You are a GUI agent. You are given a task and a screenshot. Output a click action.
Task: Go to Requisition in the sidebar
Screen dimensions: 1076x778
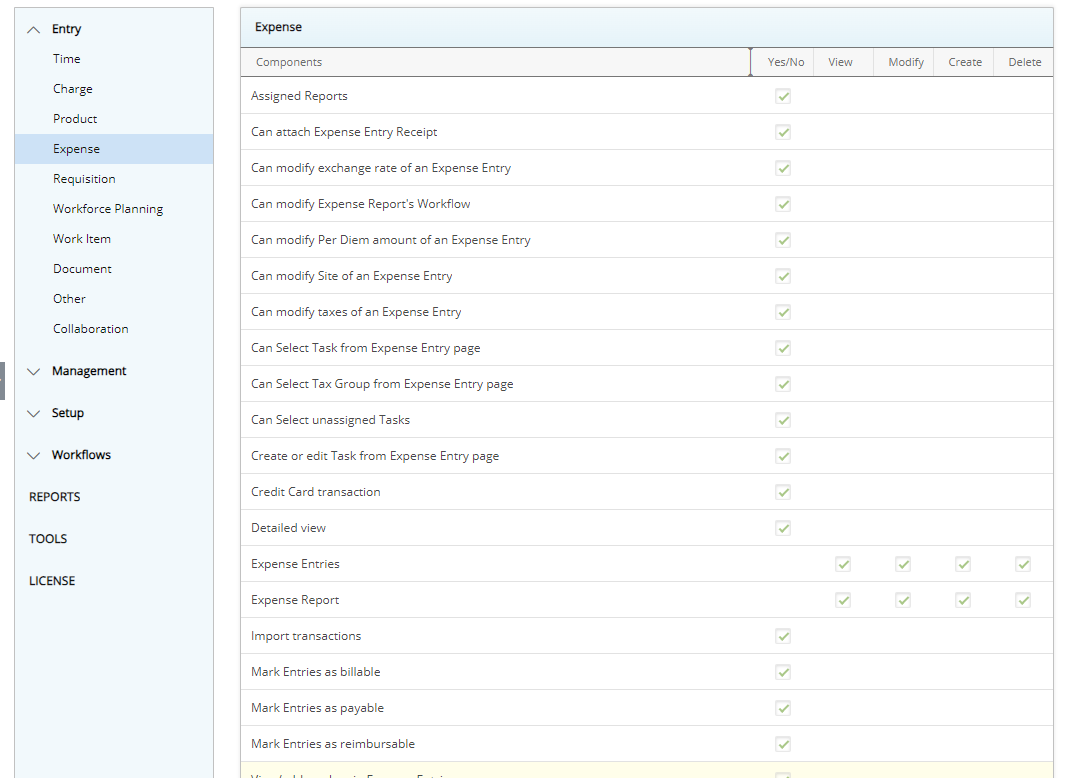[x=84, y=179]
